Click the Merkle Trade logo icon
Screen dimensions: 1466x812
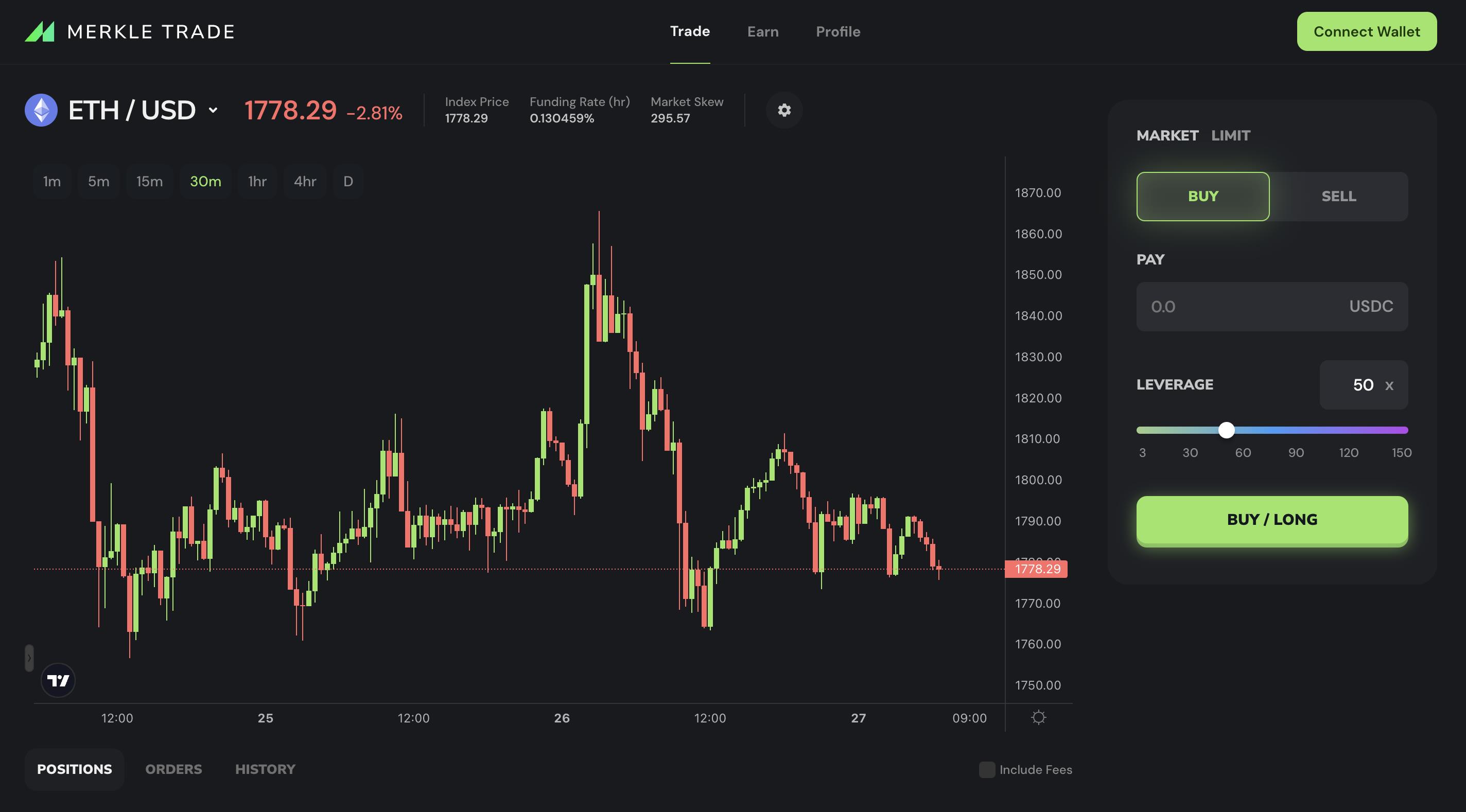coord(39,32)
